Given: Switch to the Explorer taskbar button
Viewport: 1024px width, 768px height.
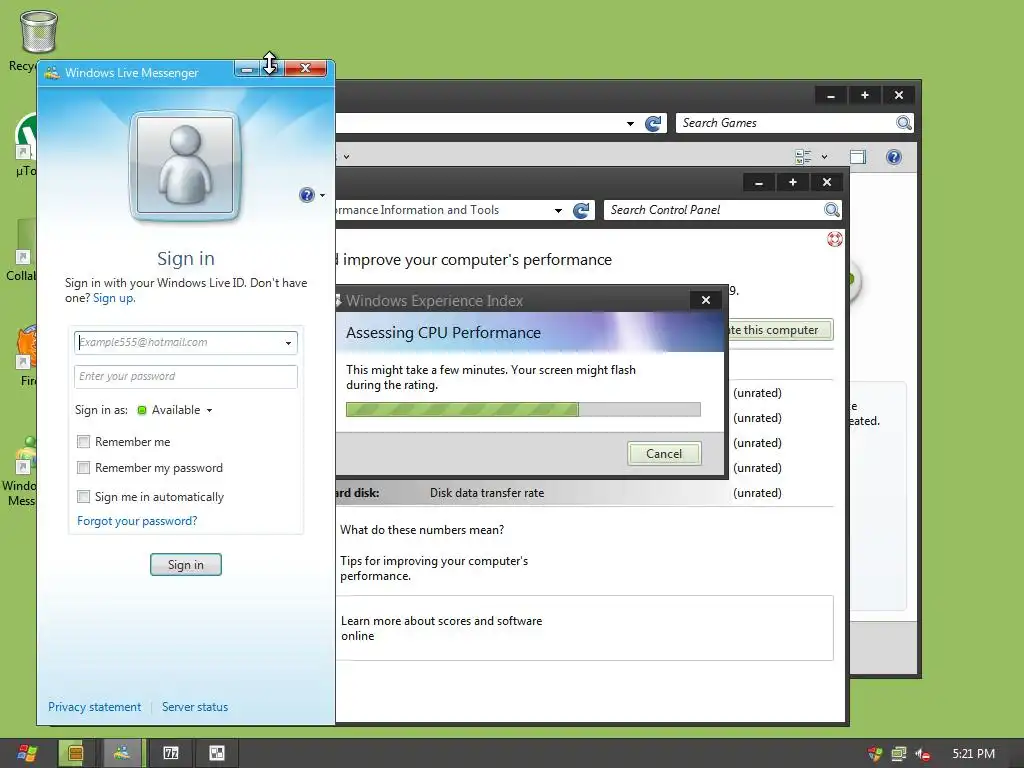Looking at the screenshot, I should 76,753.
